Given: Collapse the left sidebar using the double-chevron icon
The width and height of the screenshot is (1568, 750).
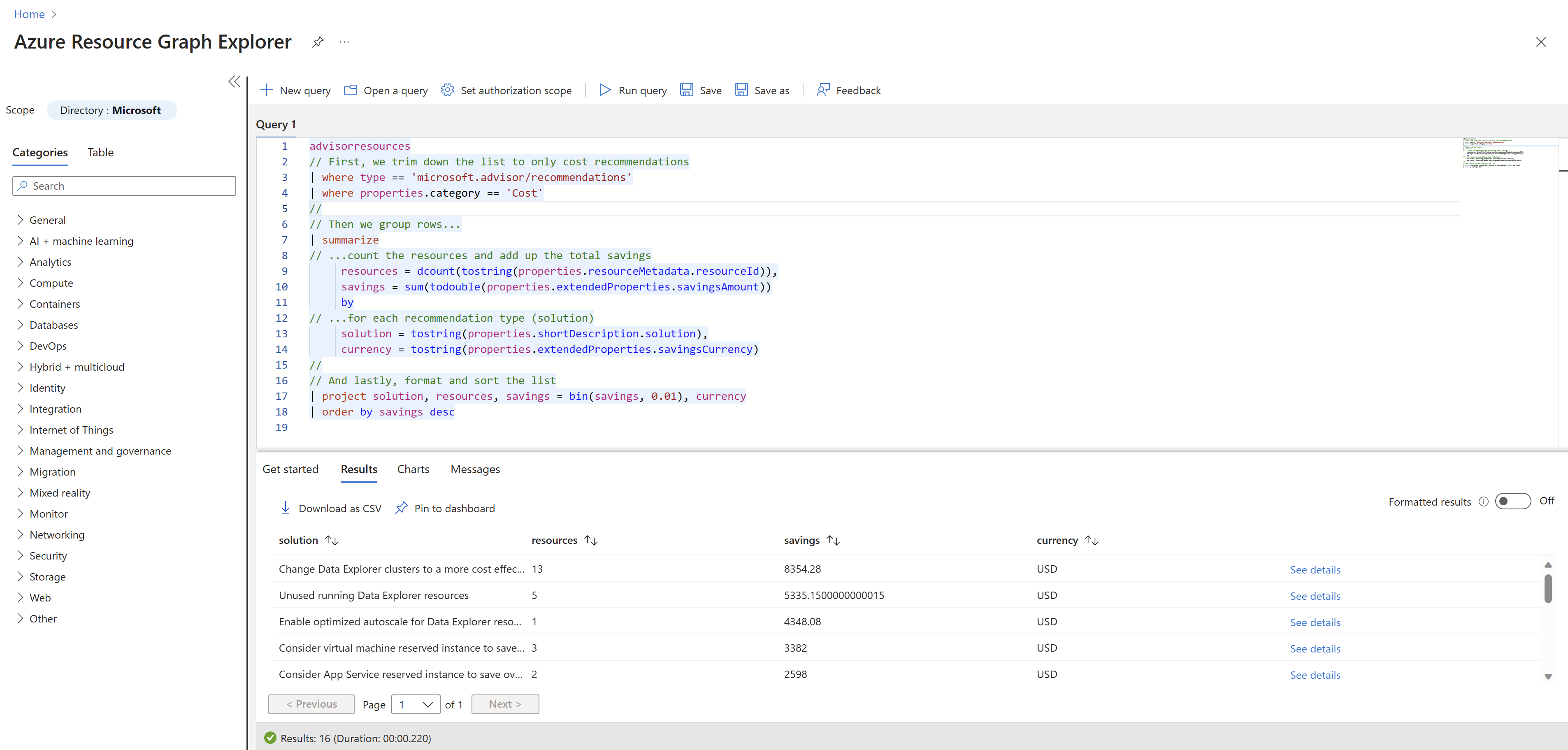Looking at the screenshot, I should (235, 81).
